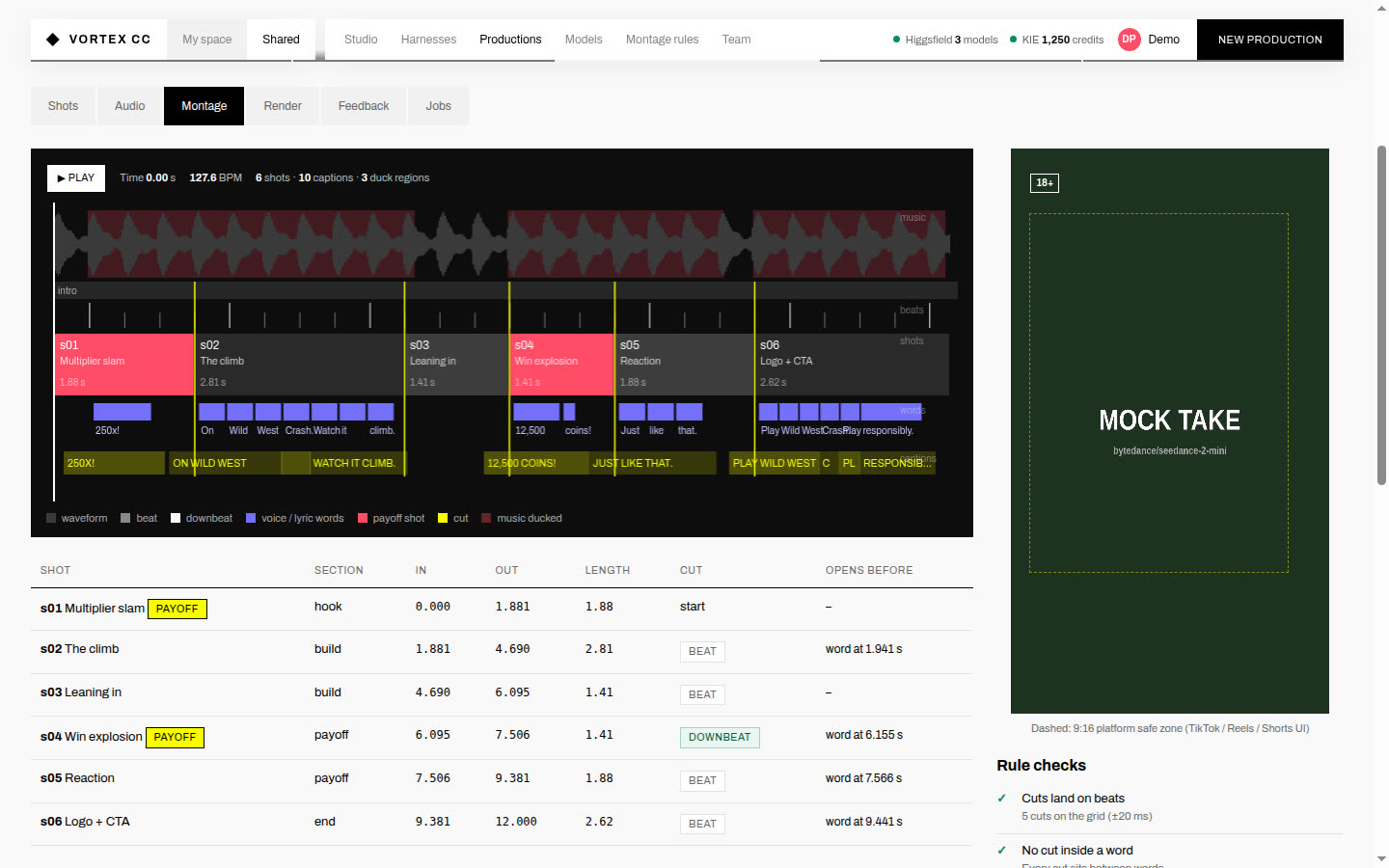Click the Vortex CC diamond logo icon

53,40
